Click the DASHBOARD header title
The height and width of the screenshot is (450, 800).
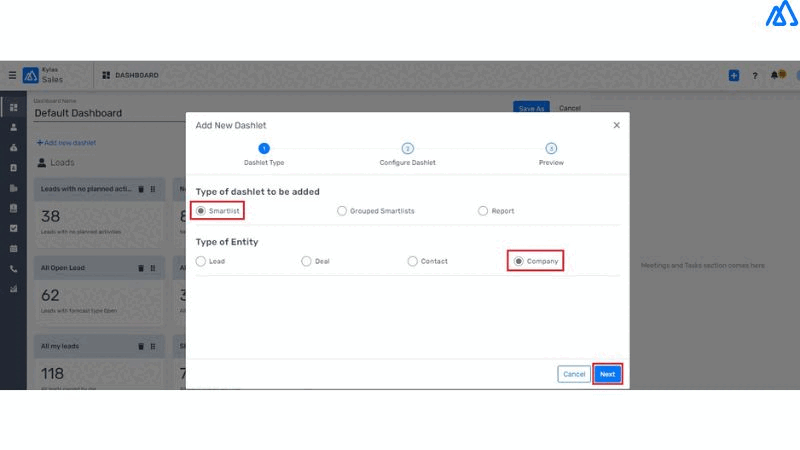coord(137,75)
